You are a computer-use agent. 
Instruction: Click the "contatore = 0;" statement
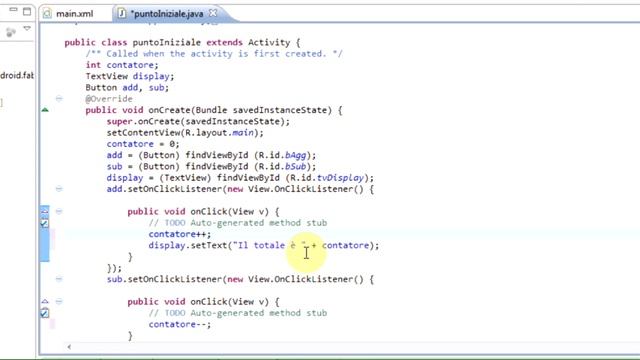click(143, 144)
